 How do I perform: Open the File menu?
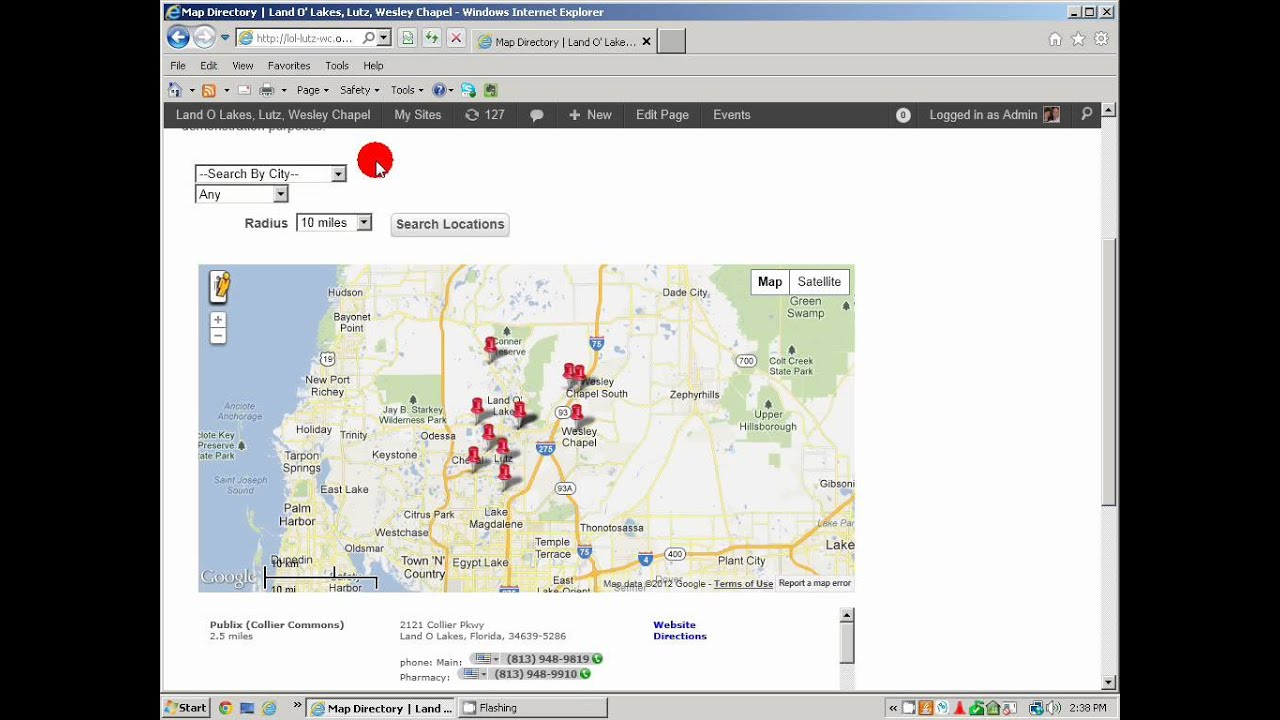pos(178,65)
